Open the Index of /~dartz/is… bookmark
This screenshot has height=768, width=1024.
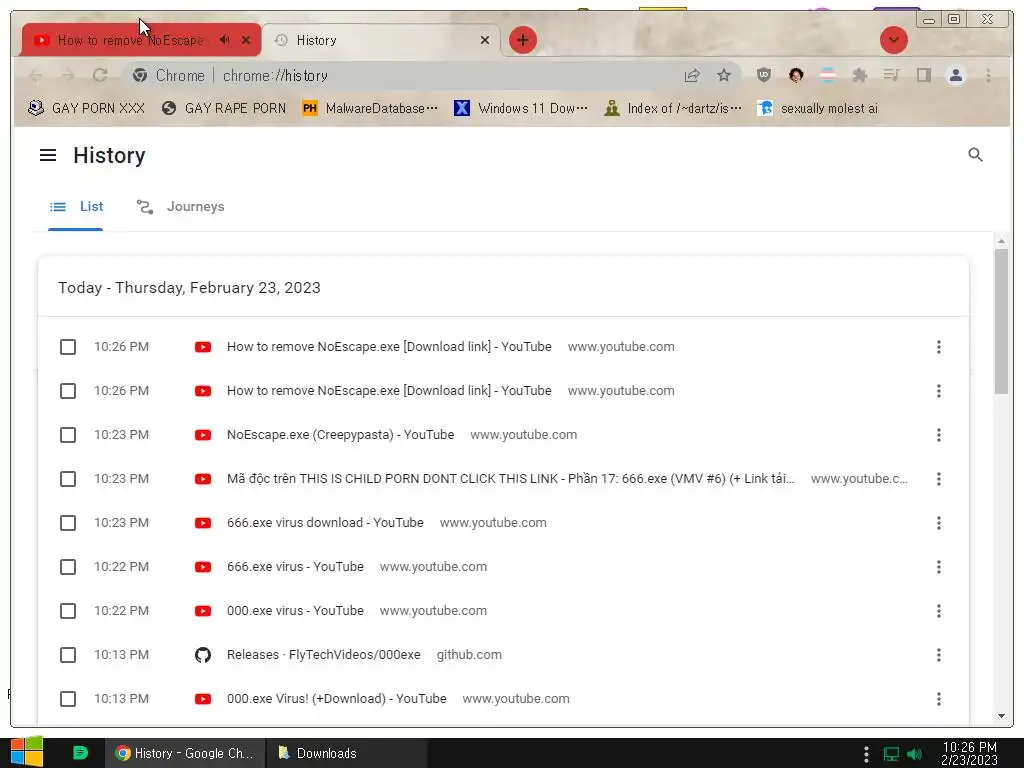click(x=673, y=108)
